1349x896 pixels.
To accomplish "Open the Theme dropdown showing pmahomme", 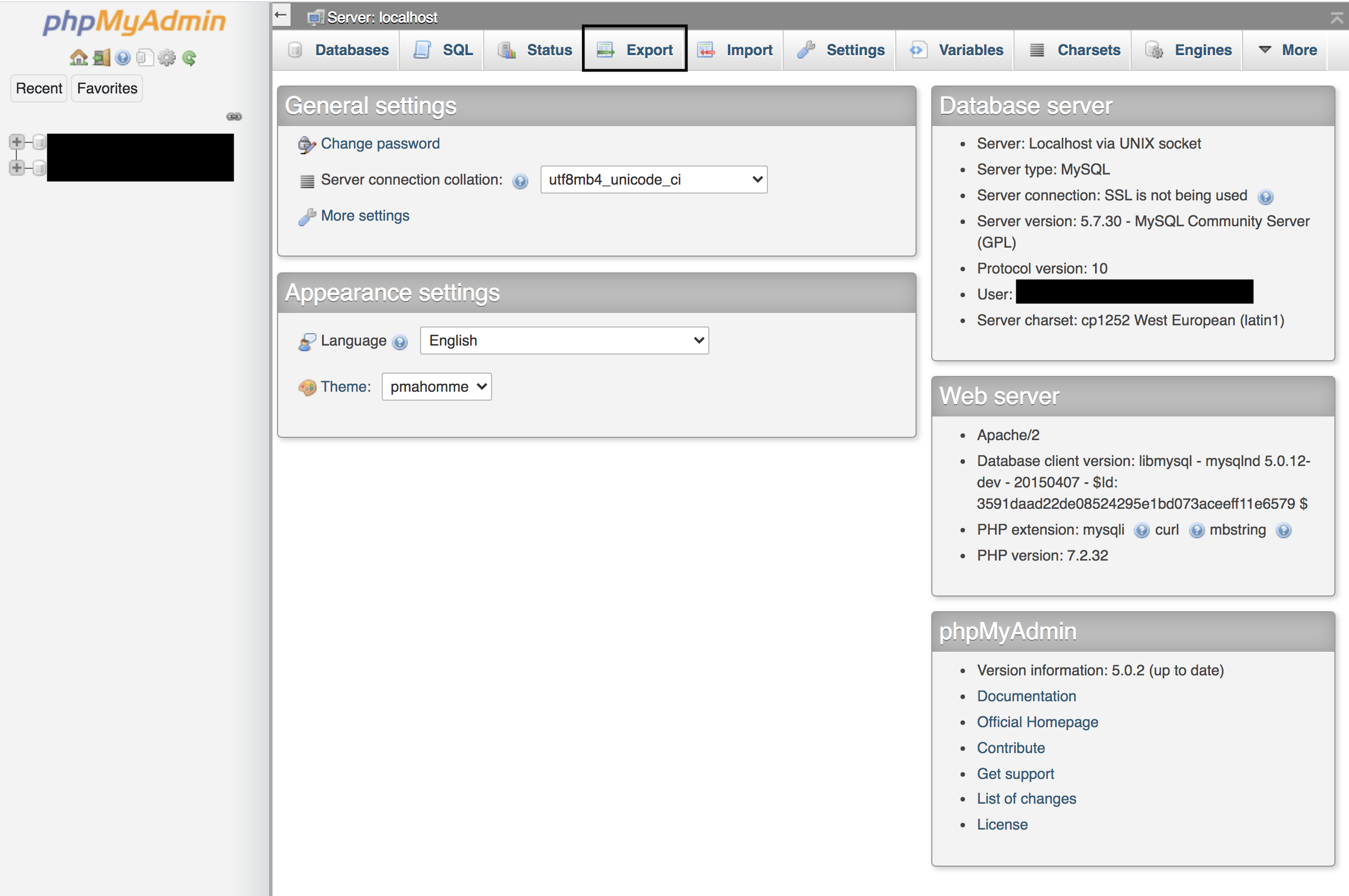I will tap(437, 387).
